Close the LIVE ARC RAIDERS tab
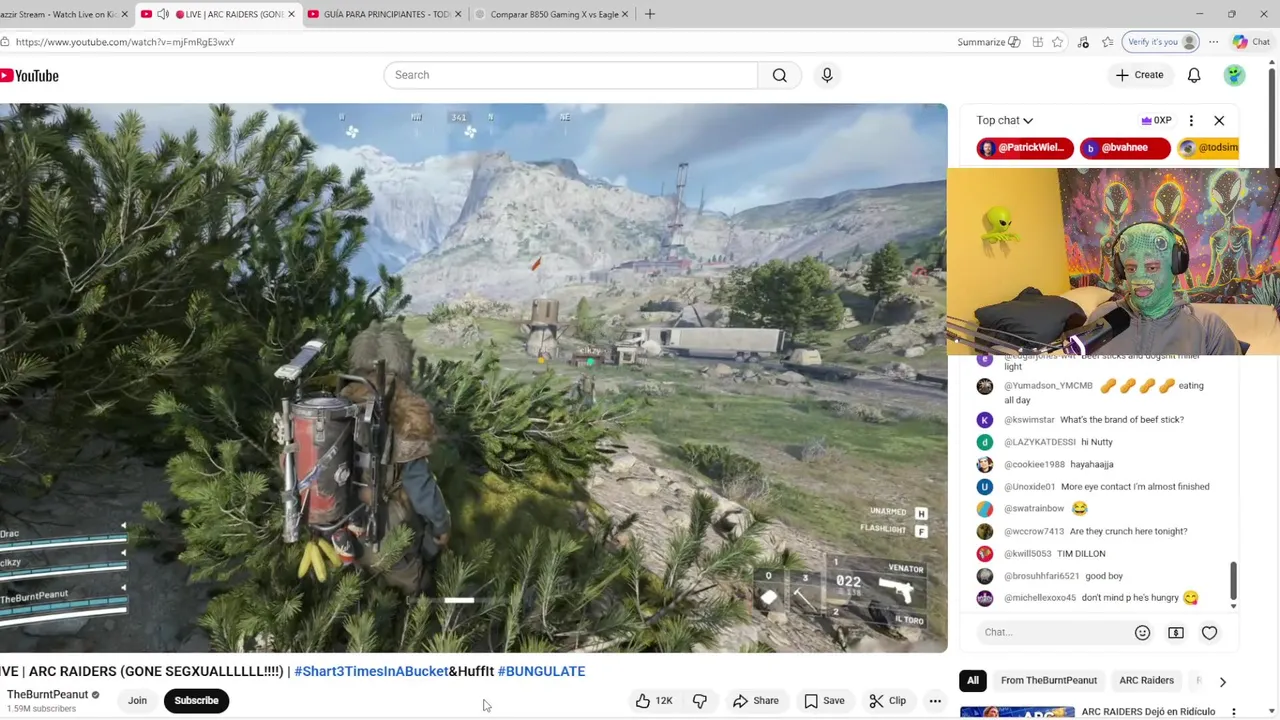Viewport: 1280px width, 720px height. pos(291,14)
